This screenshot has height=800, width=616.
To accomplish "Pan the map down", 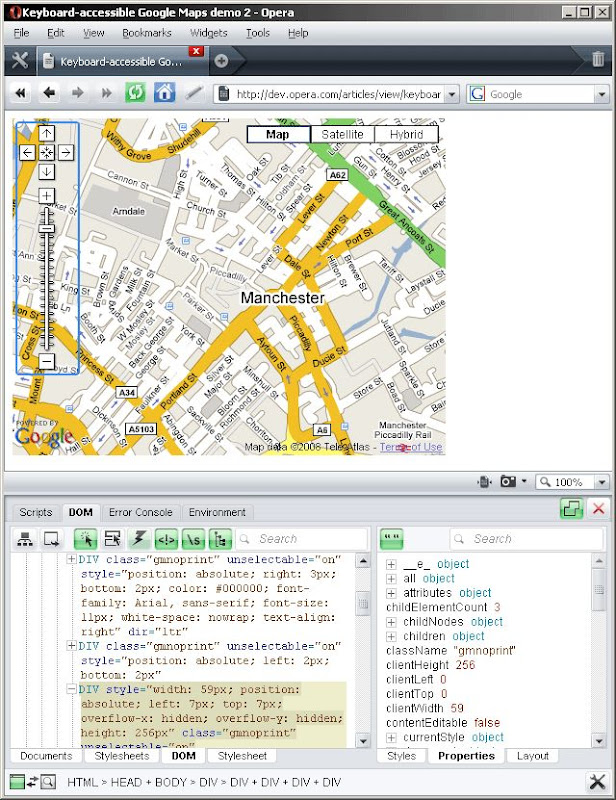I will (46, 171).
